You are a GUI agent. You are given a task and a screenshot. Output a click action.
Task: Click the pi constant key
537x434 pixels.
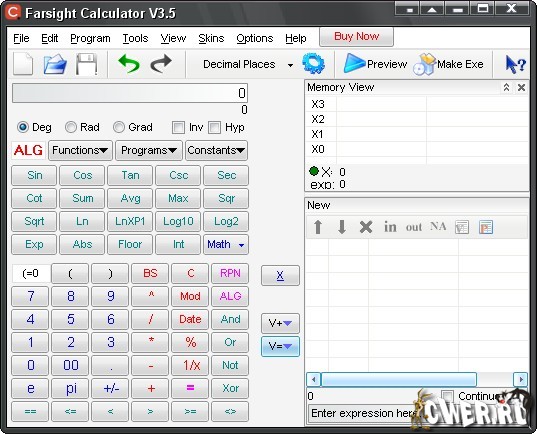pos(71,388)
